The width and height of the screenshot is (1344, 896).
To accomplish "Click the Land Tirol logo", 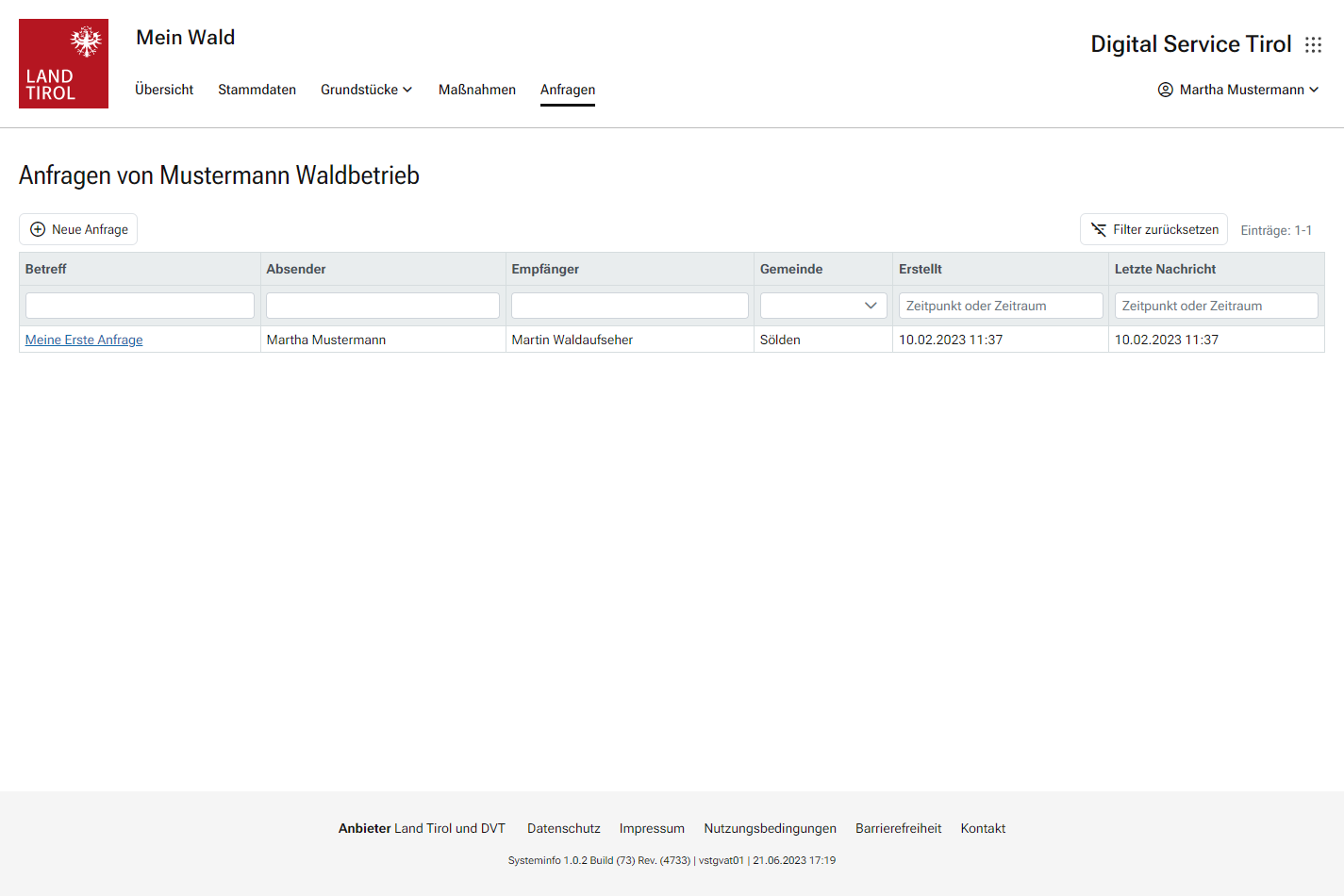I will point(63,63).
